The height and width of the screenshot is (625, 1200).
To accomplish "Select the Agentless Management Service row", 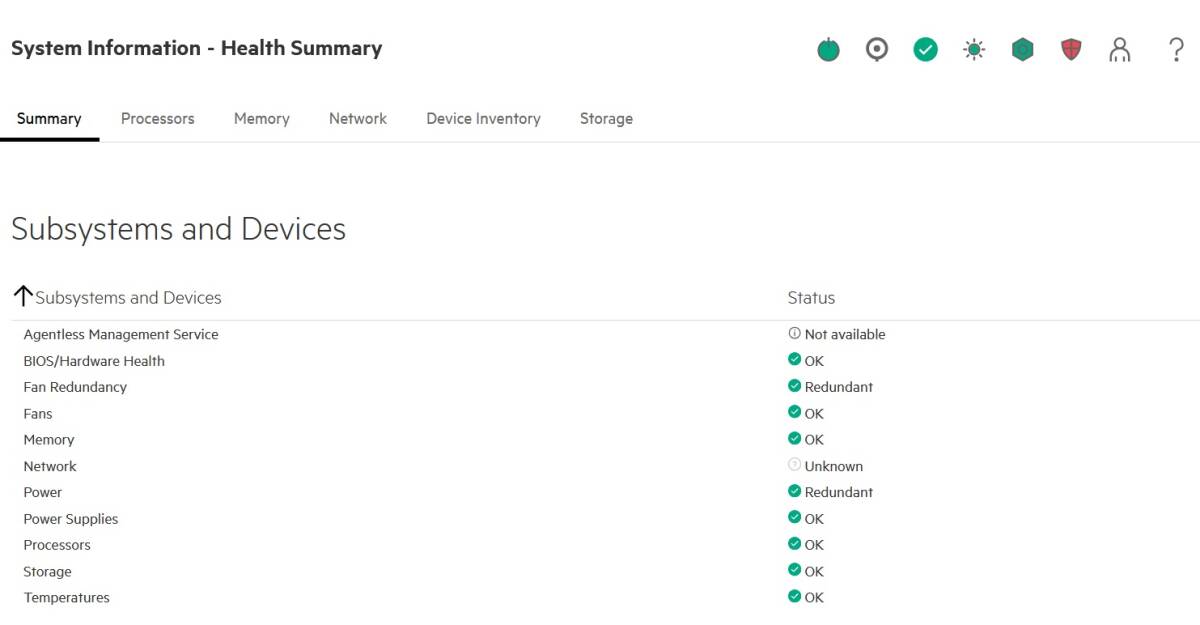I will [x=121, y=335].
